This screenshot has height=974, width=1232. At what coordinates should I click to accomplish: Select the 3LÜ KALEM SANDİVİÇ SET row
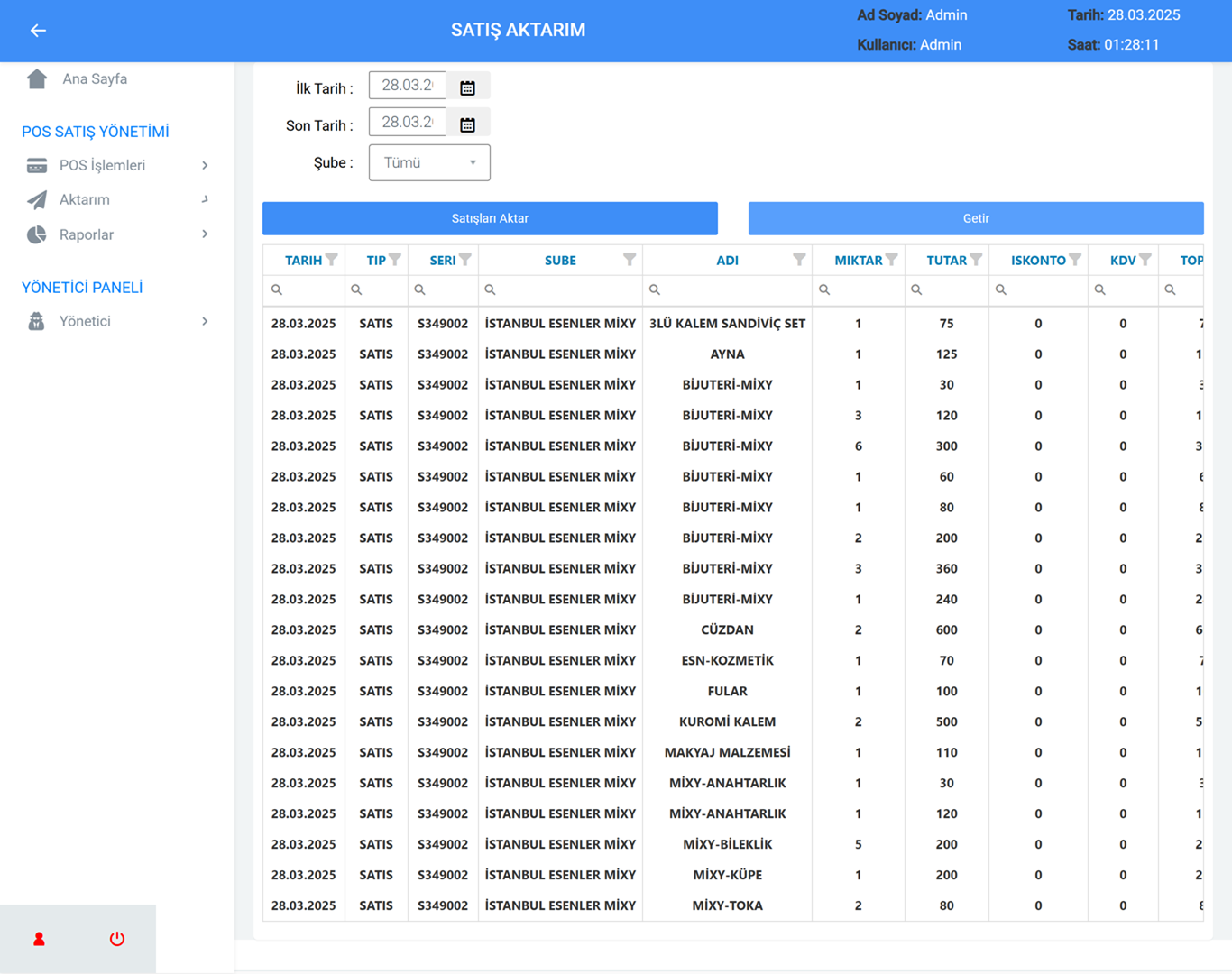733,324
